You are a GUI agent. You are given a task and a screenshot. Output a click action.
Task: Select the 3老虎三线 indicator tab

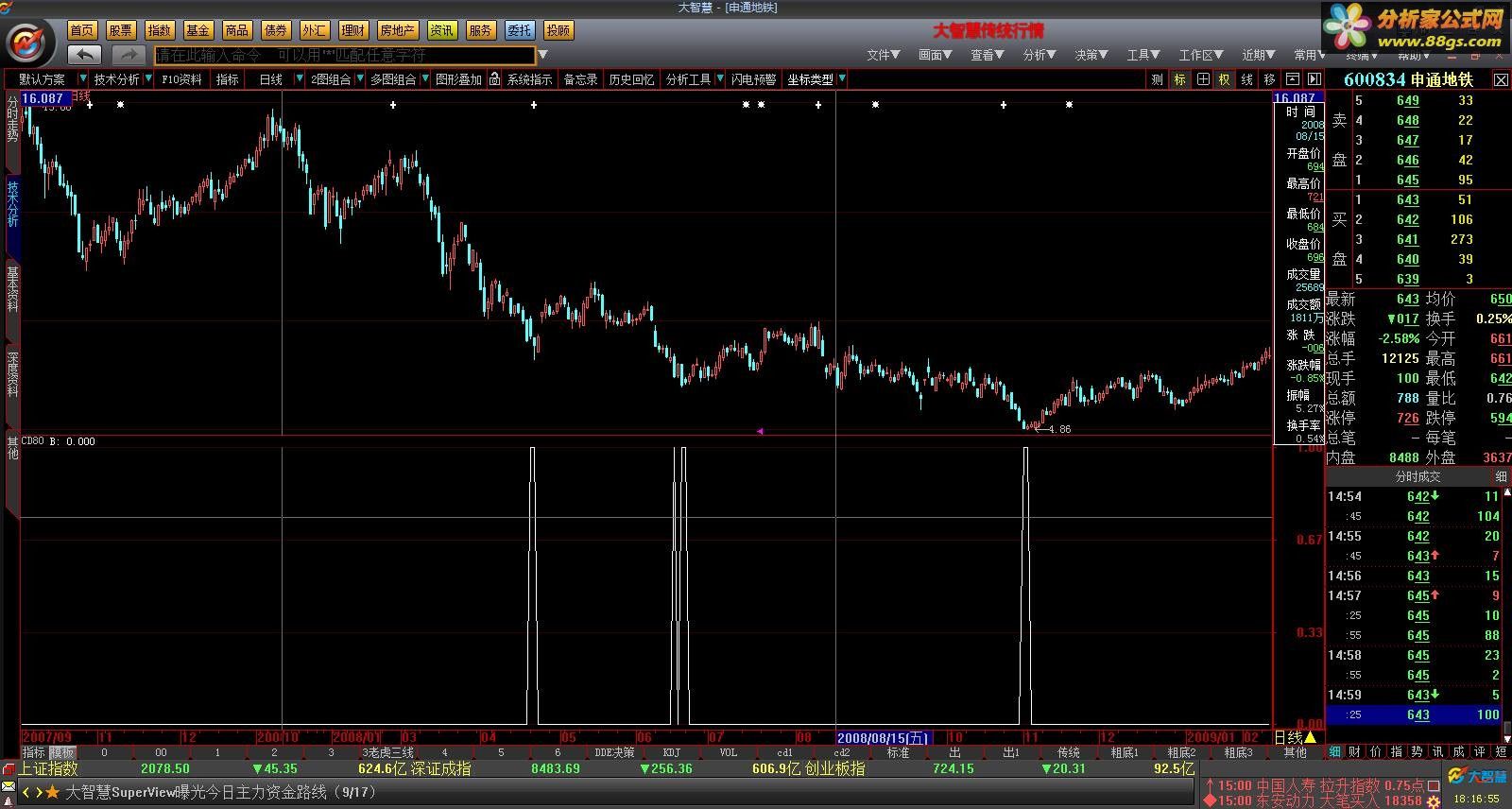[387, 752]
